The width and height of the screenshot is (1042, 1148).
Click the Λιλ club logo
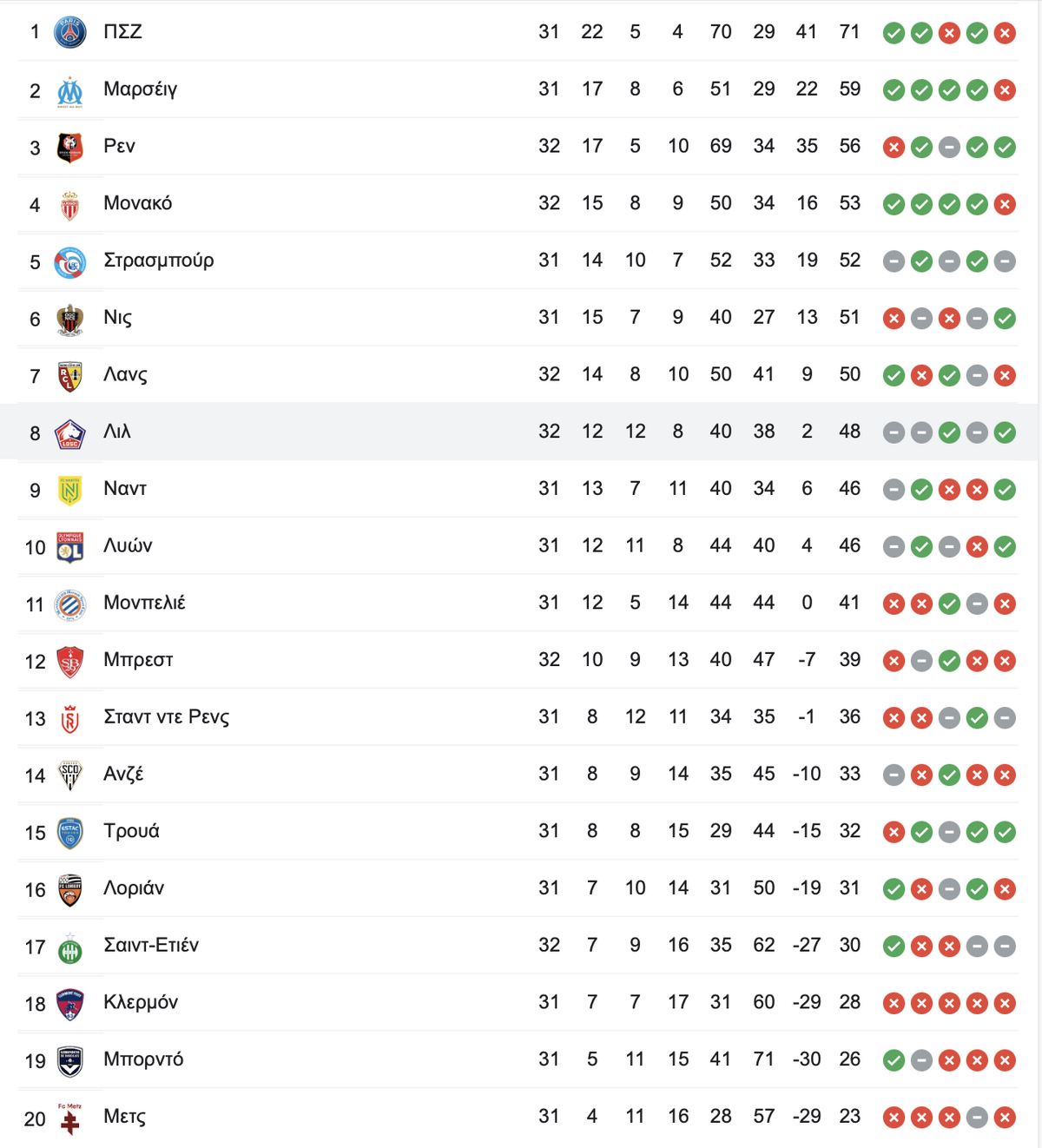[x=70, y=432]
